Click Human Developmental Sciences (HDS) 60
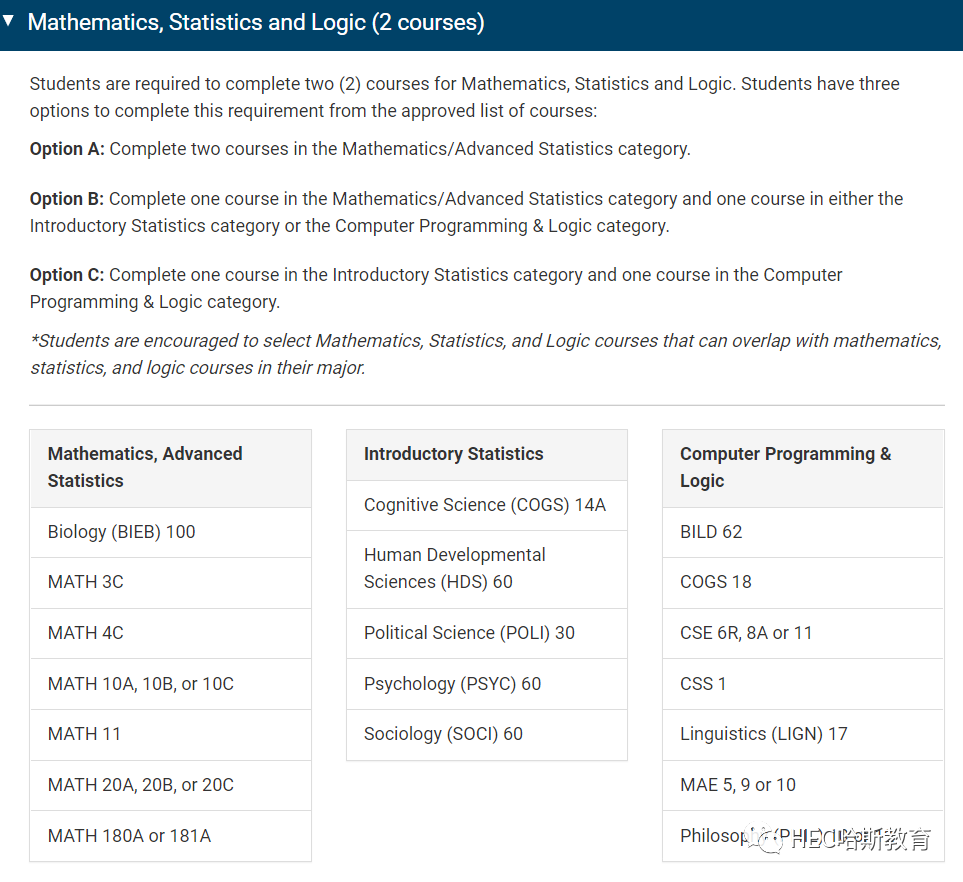 pyautogui.click(x=487, y=569)
